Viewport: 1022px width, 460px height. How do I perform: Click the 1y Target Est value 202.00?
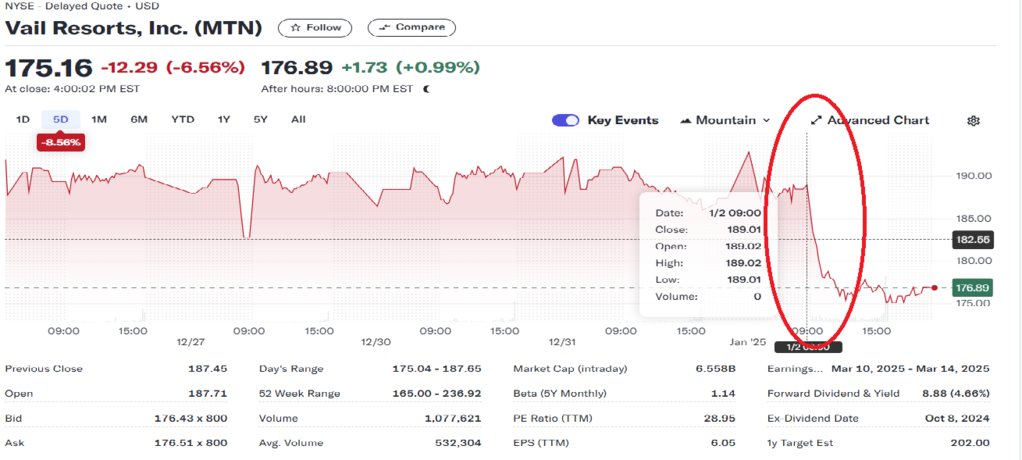(972, 443)
